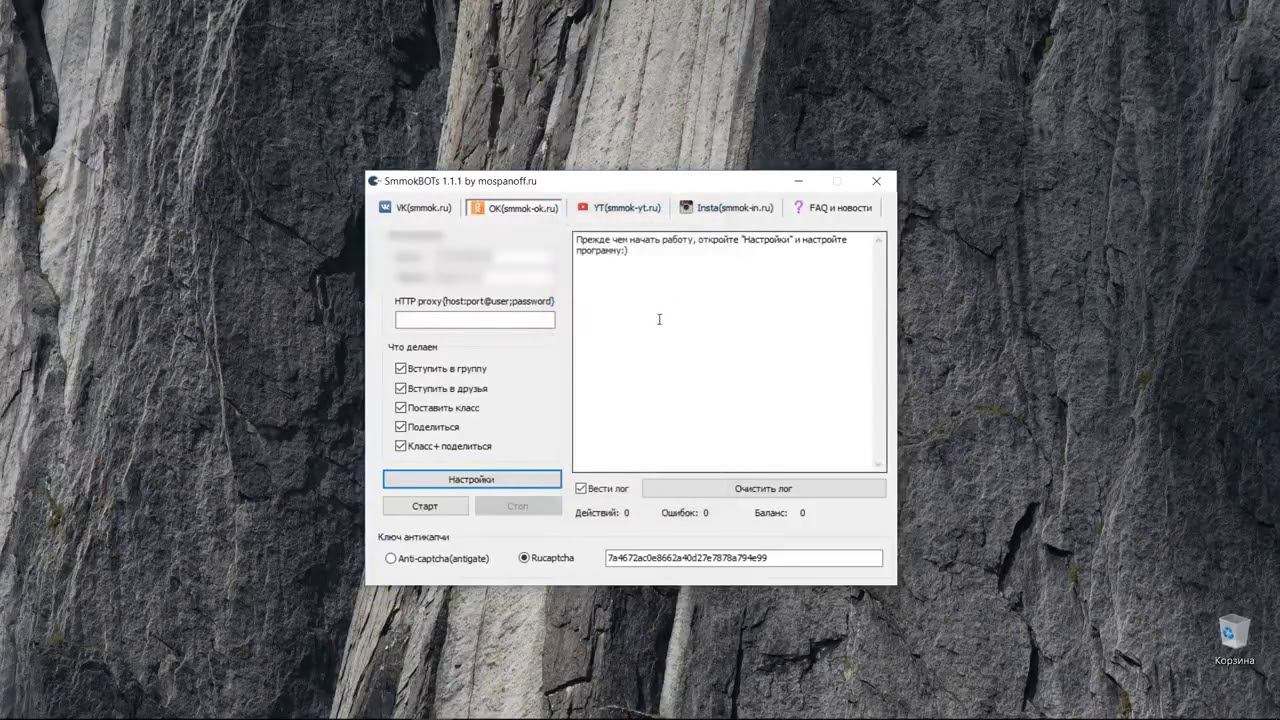The height and width of the screenshot is (720, 1280).
Task: Click the Баланс: 0 readout
Action: pos(780,513)
